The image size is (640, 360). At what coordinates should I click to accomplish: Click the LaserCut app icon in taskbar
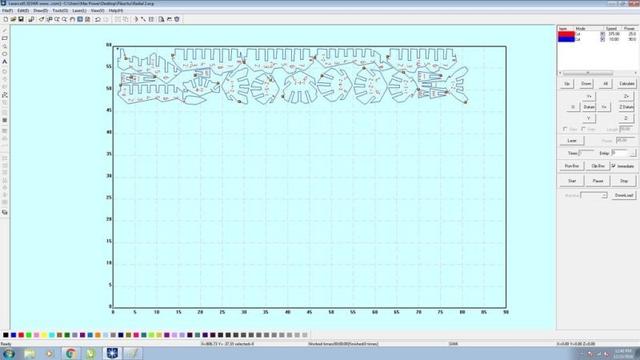pyautogui.click(x=112, y=353)
